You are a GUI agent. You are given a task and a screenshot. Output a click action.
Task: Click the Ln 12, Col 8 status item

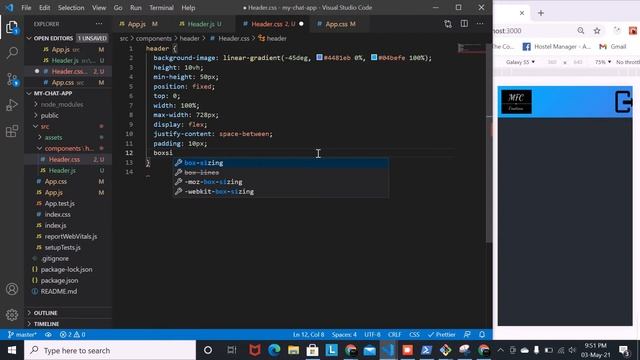point(308,334)
